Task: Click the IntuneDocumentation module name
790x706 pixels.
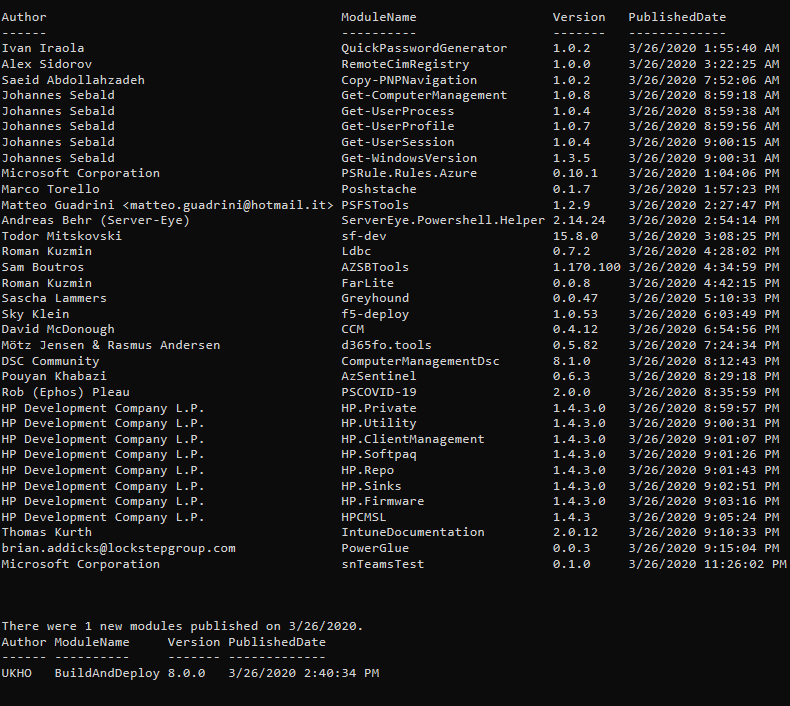Action: tap(413, 533)
